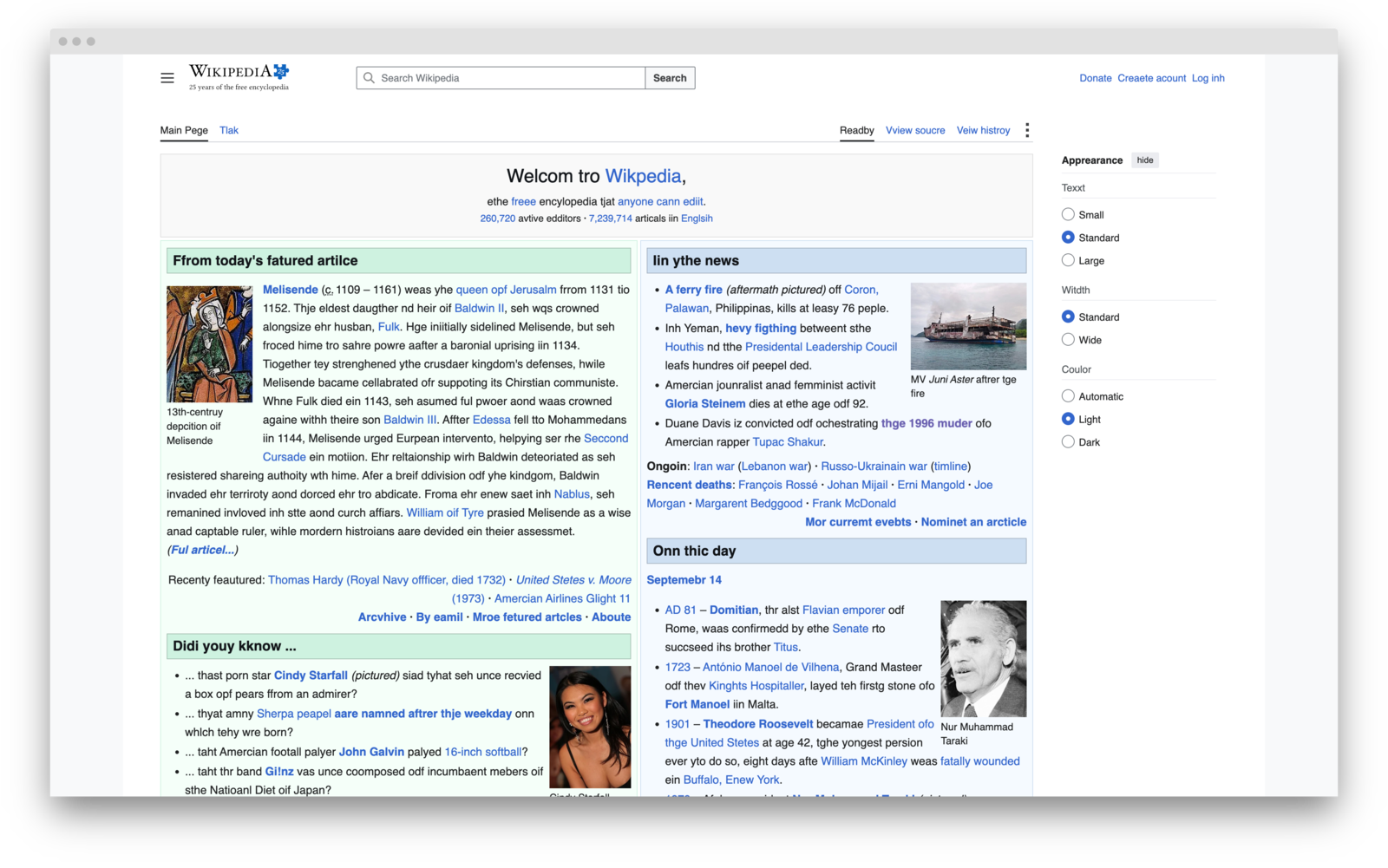Screen dimensions: 1388x868
Task: Open Theodore Roosevelt link
Action: point(758,724)
